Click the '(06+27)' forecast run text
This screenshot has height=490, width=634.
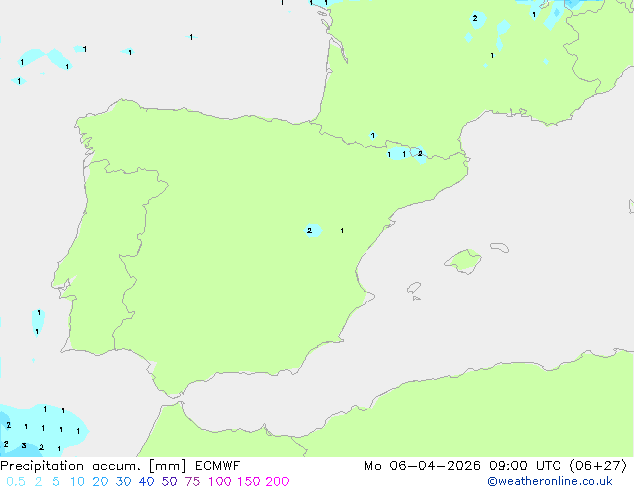[x=598, y=466]
